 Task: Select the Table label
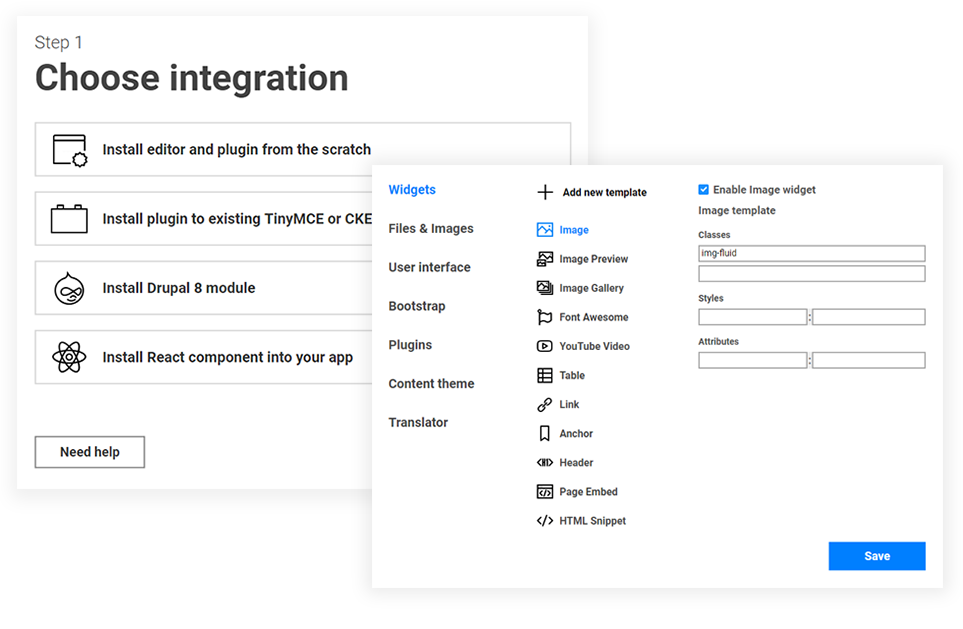tap(572, 375)
